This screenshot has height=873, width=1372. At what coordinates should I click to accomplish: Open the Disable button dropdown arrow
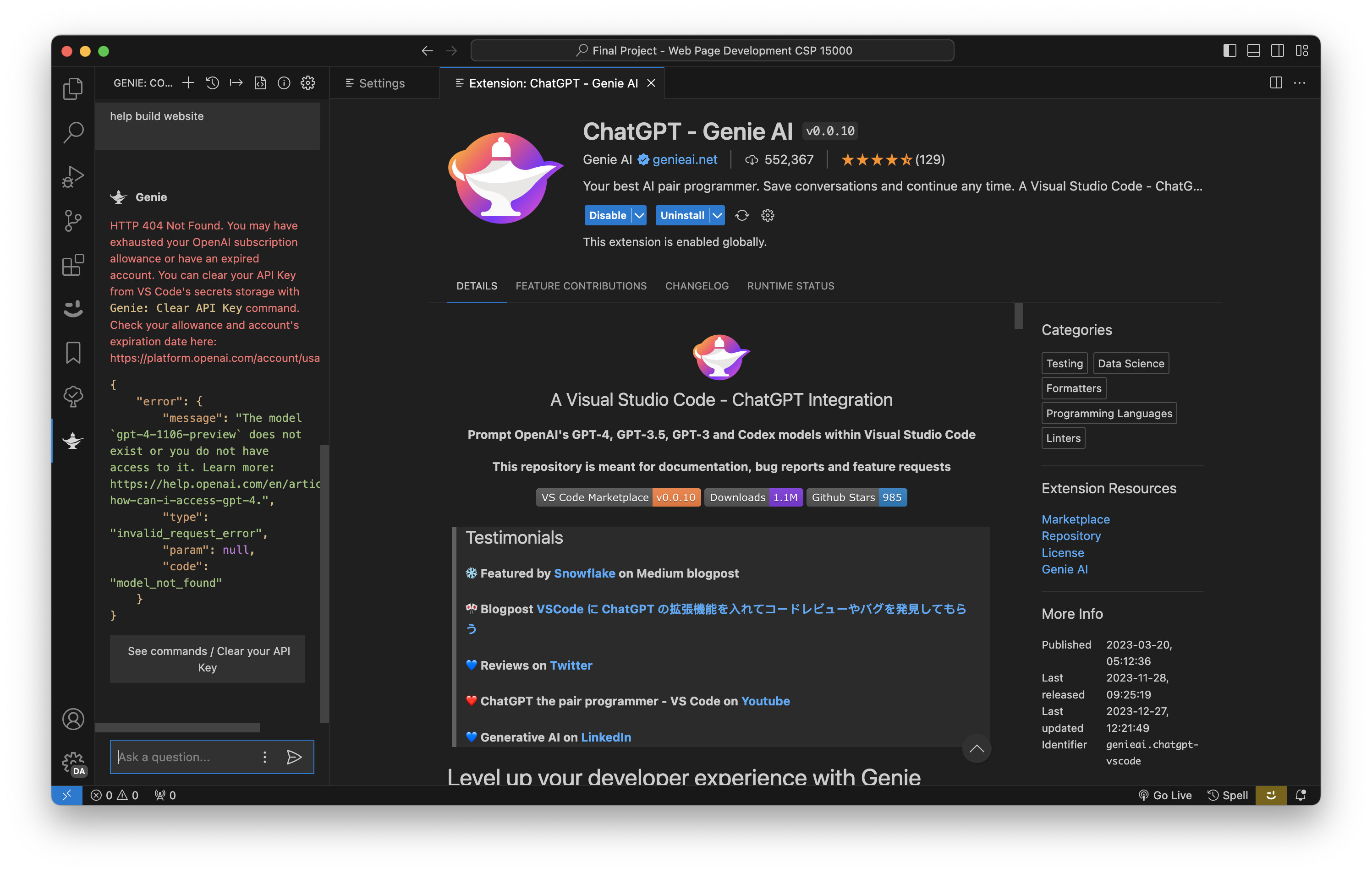[638, 215]
